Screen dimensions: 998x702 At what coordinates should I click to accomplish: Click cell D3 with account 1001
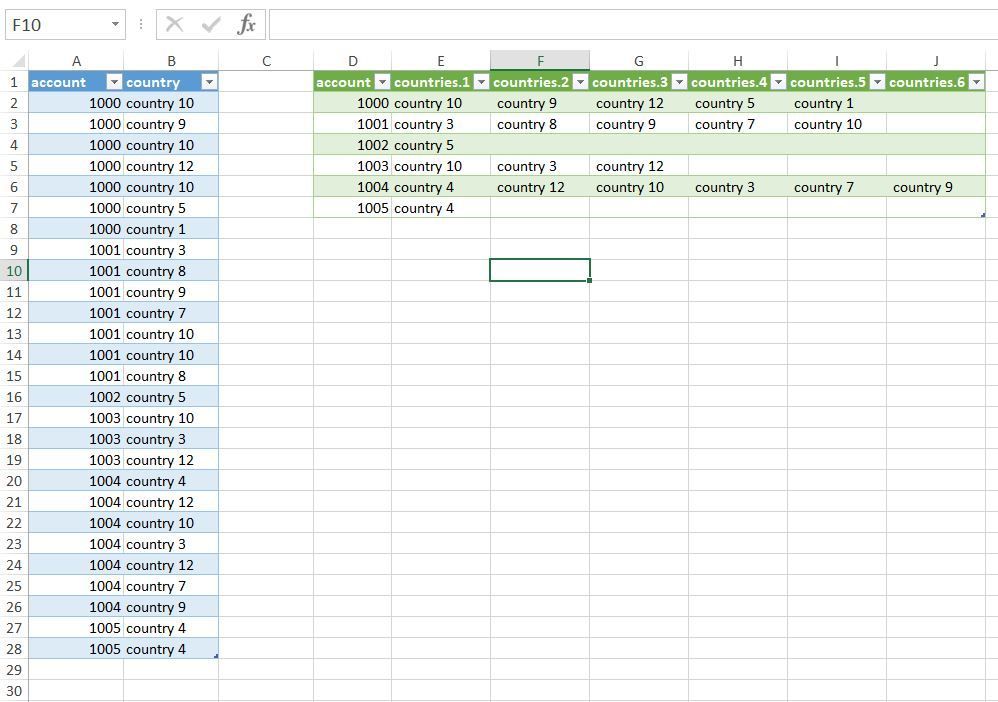point(353,124)
